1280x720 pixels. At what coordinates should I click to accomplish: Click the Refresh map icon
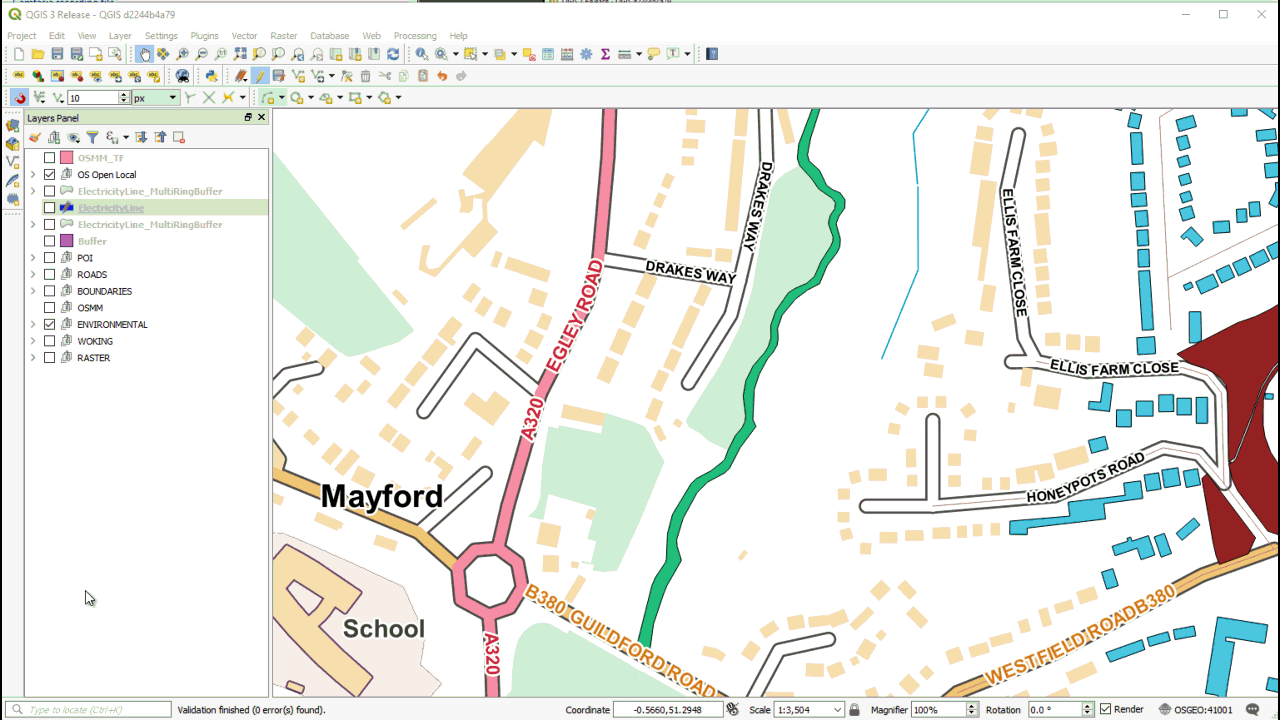[x=393, y=54]
